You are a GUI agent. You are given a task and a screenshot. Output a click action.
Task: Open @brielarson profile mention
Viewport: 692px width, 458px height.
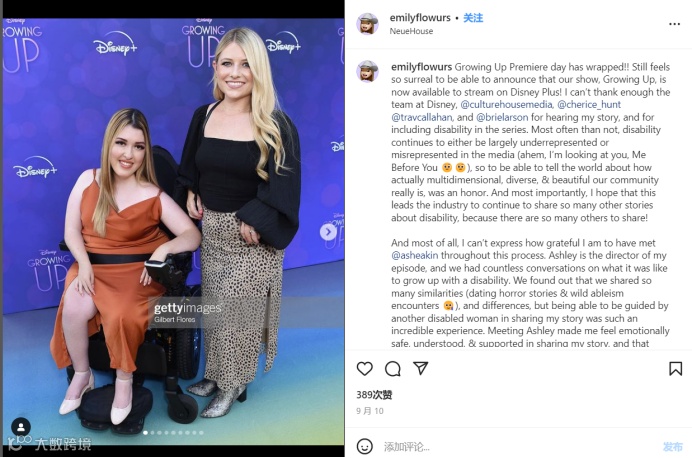click(x=502, y=117)
